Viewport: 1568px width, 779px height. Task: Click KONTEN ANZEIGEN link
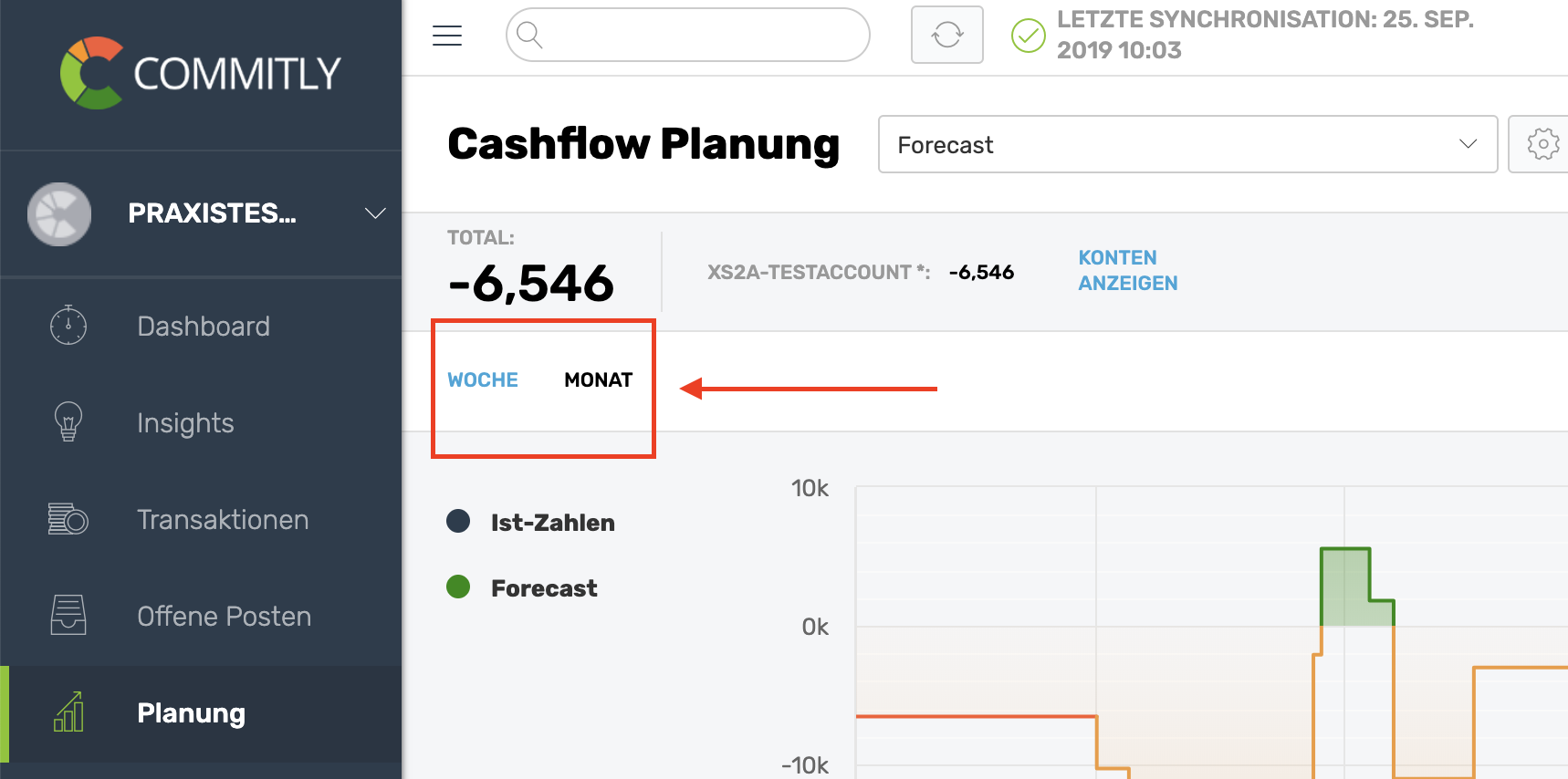click(x=1128, y=270)
